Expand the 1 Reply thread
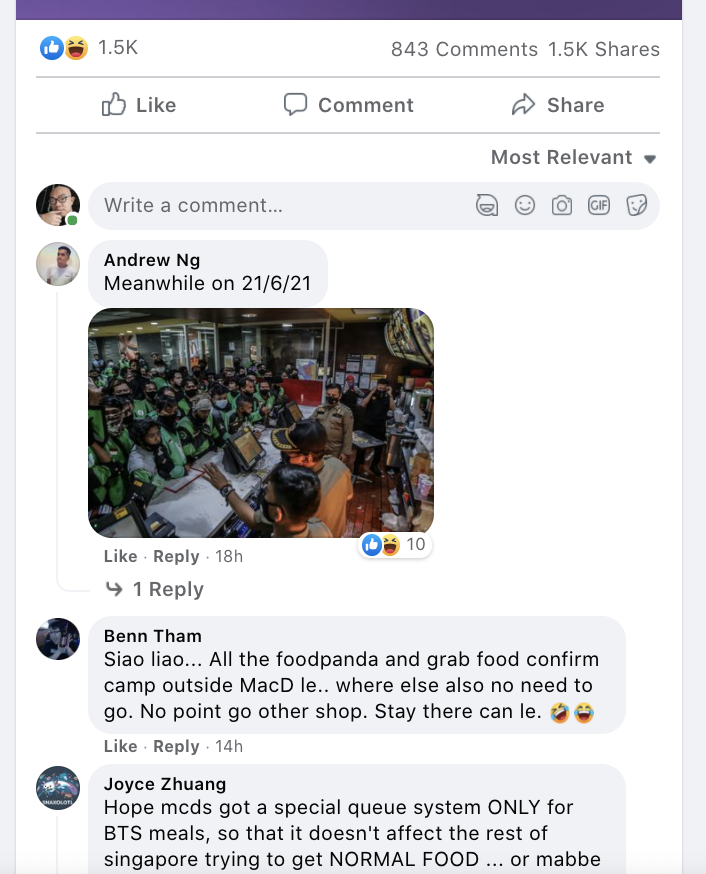Viewport: 706px width, 874px height. pyautogui.click(x=167, y=590)
